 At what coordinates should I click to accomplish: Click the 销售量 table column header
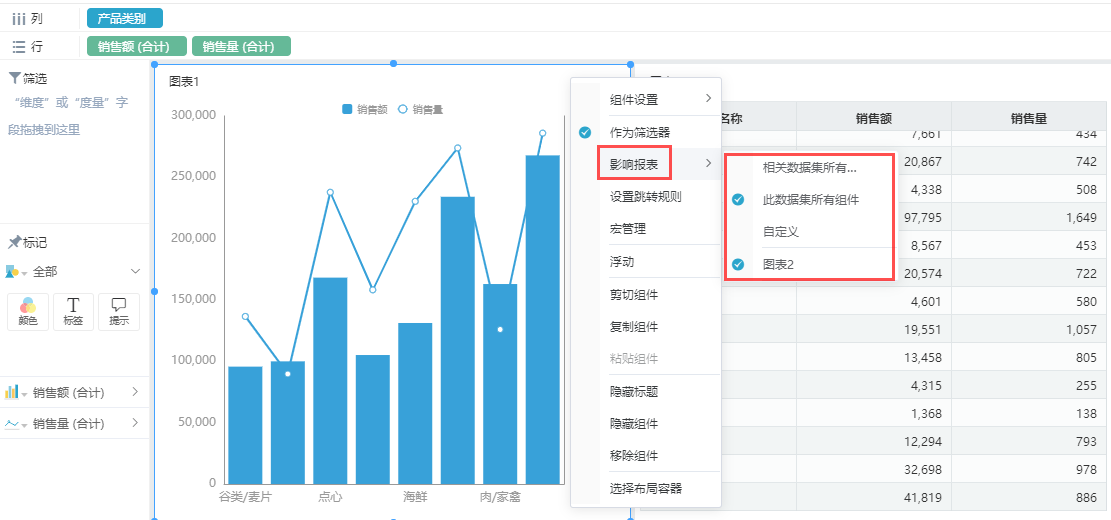pos(1029,118)
